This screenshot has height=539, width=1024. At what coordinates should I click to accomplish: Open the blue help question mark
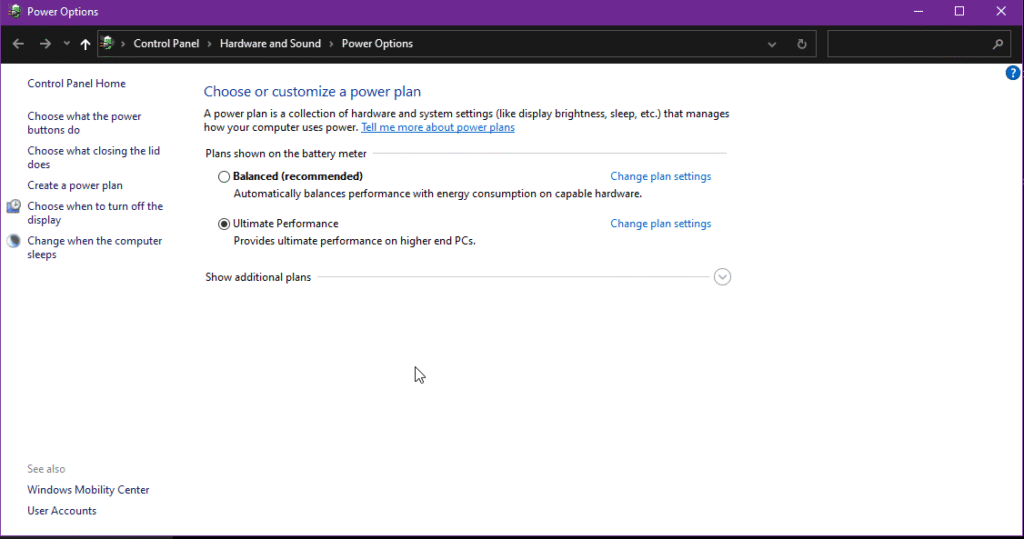[x=1012, y=73]
